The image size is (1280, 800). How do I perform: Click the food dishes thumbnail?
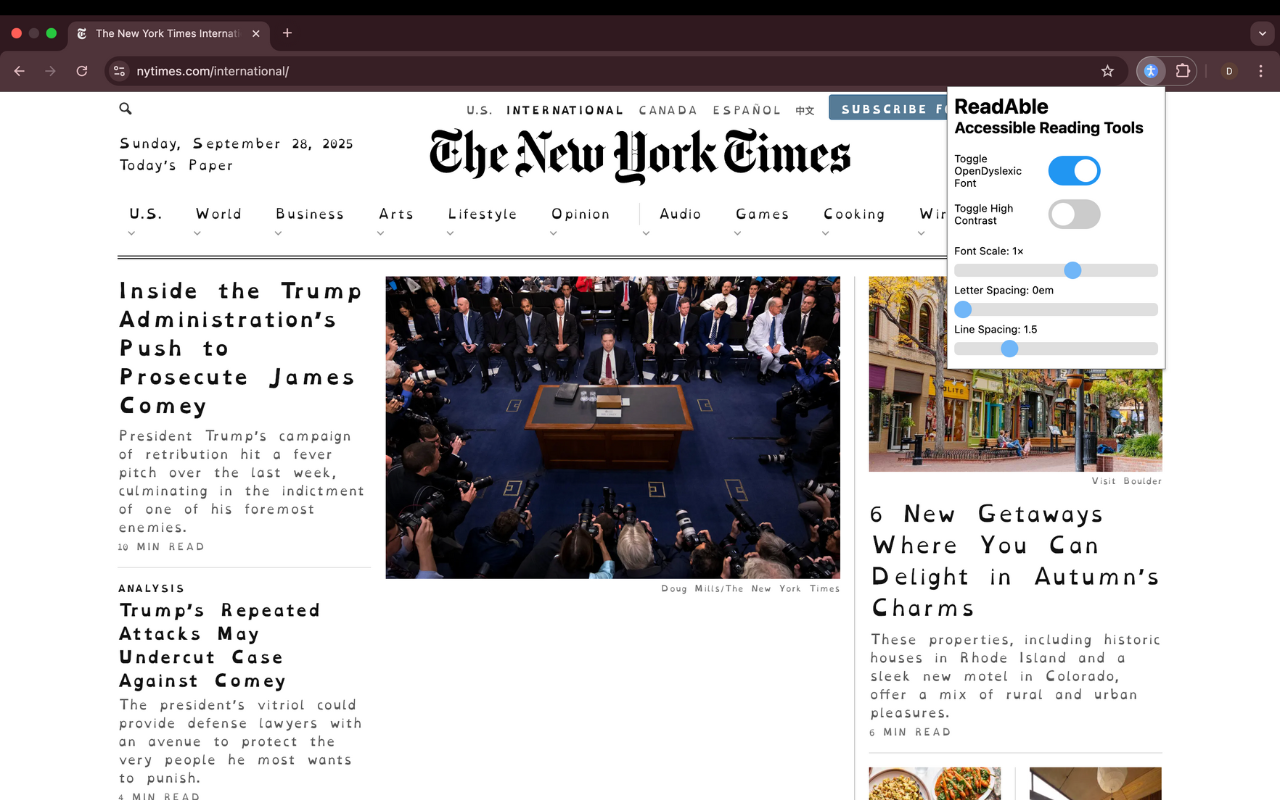[x=935, y=784]
